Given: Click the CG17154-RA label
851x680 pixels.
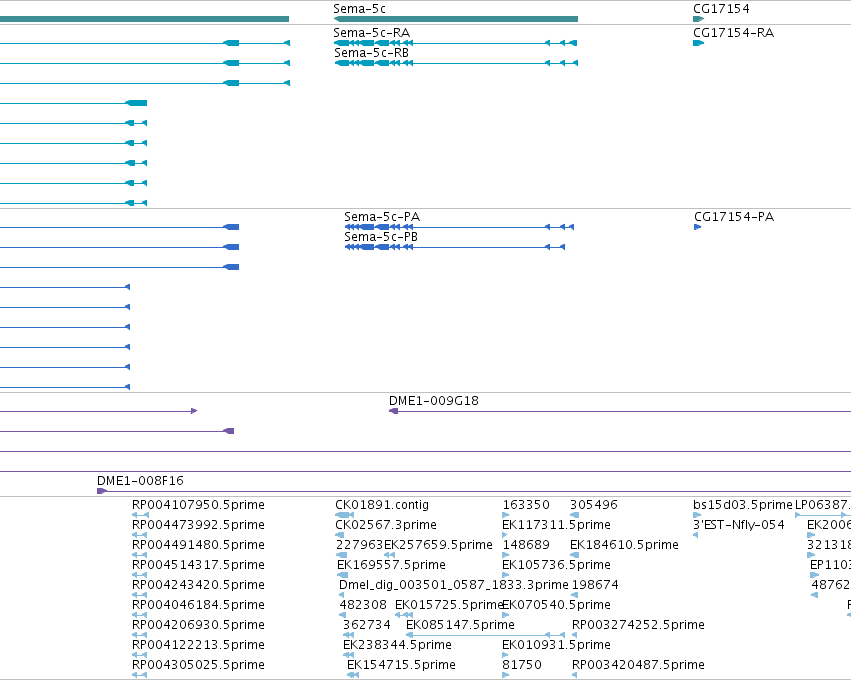Looking at the screenshot, I should pyautogui.click(x=734, y=33).
